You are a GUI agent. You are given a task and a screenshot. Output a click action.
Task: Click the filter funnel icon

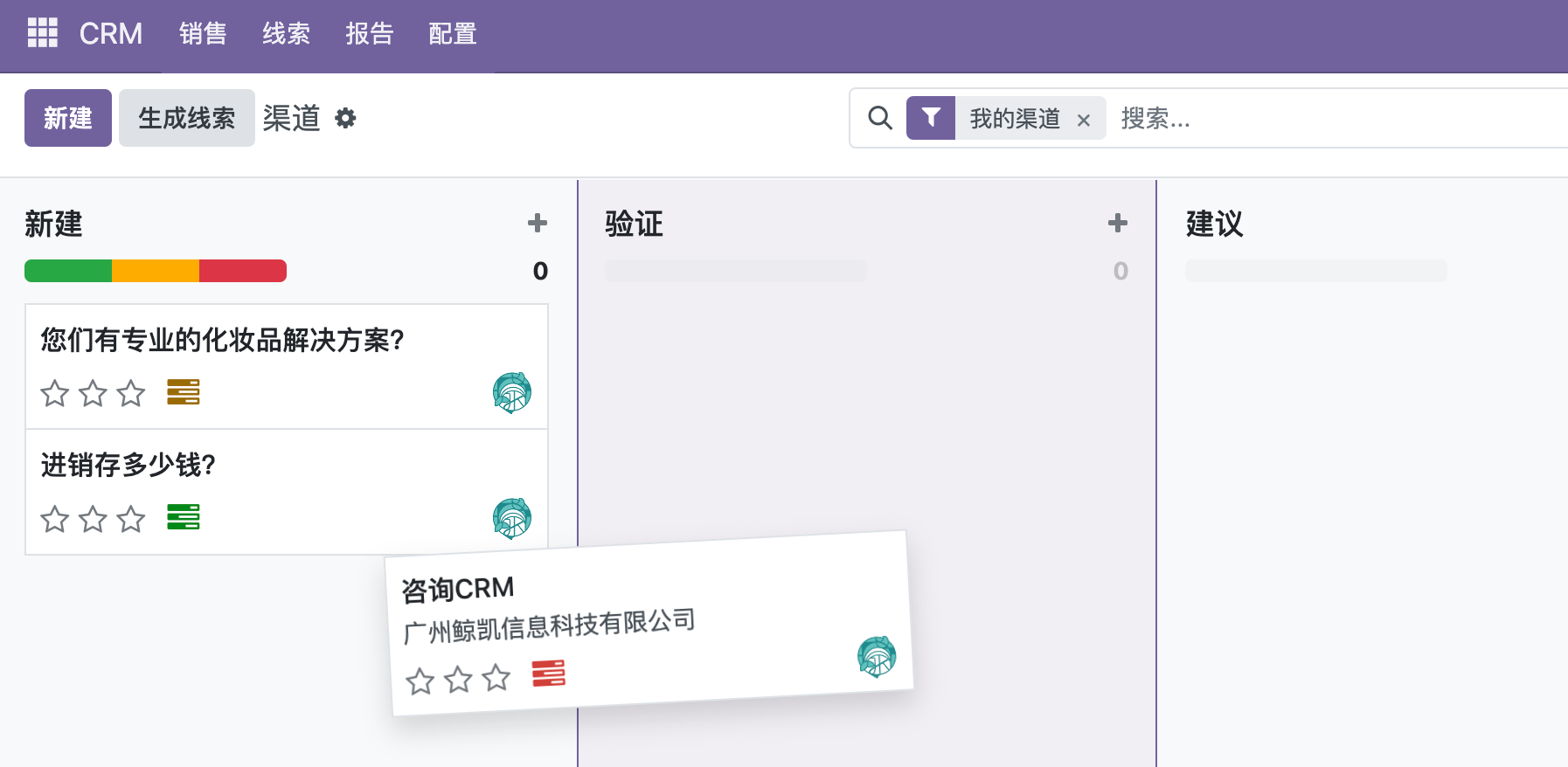[931, 118]
